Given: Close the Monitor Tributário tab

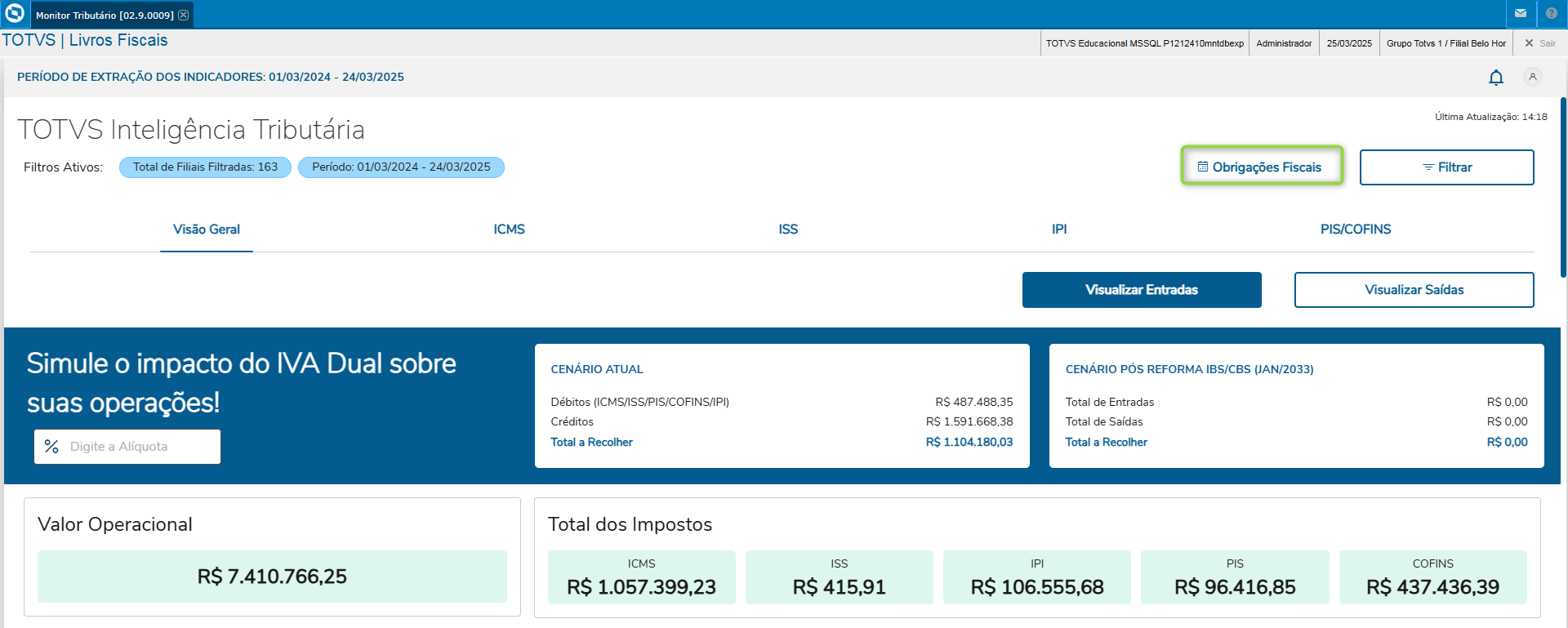Looking at the screenshot, I should click(x=184, y=15).
